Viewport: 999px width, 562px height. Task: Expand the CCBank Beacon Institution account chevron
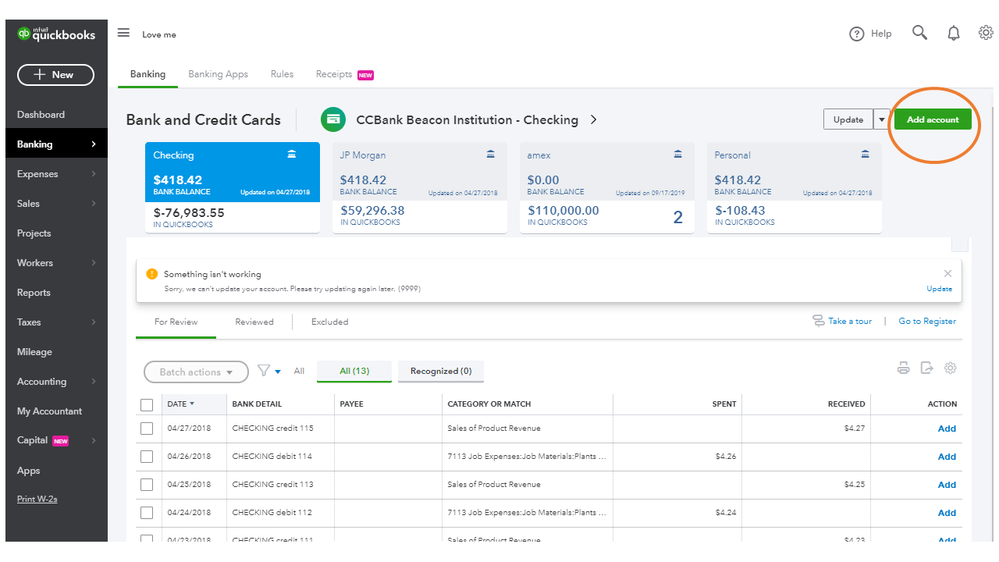pos(594,120)
